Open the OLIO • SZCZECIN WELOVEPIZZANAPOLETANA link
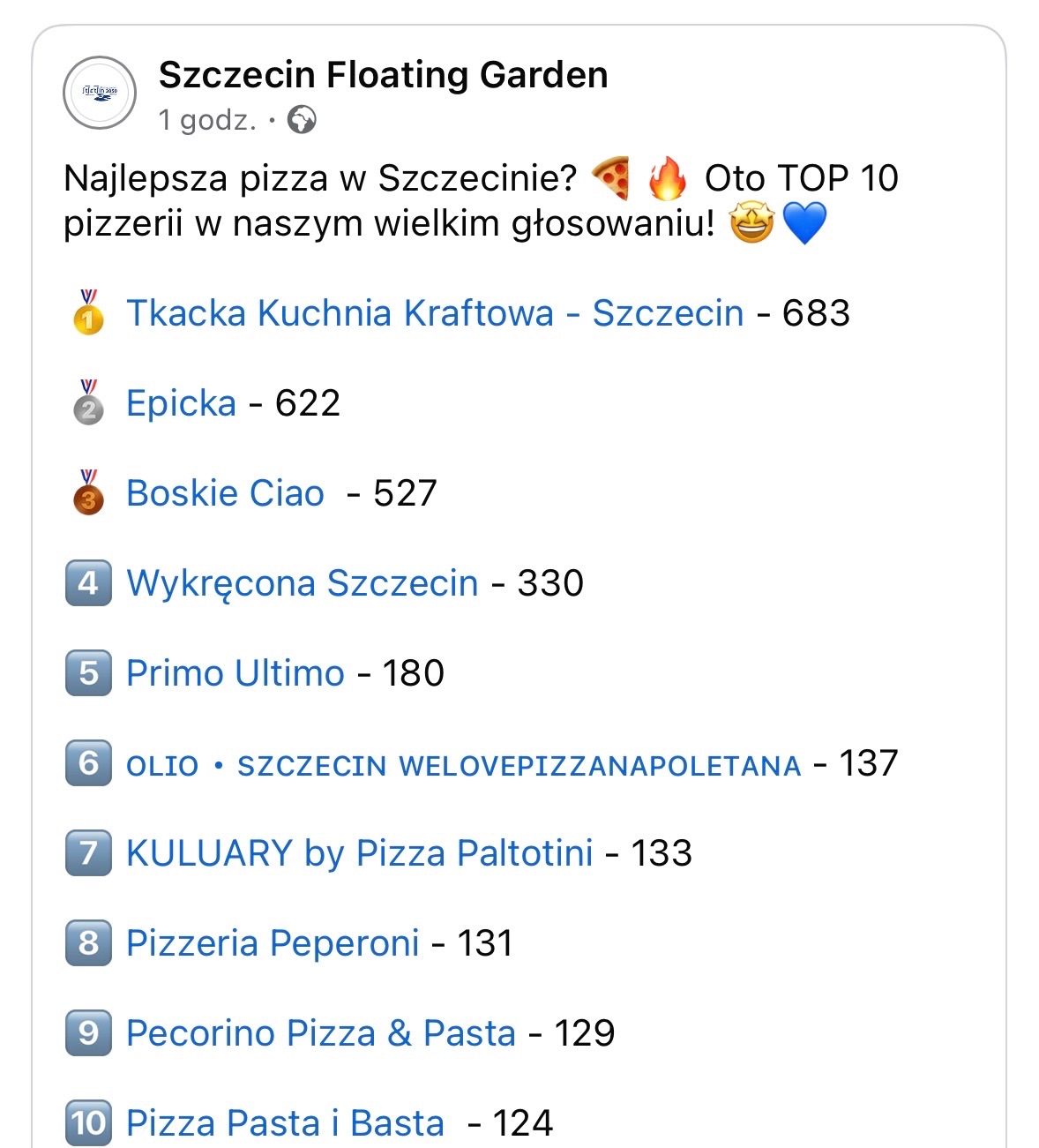The image size is (1039, 1148). [x=463, y=765]
